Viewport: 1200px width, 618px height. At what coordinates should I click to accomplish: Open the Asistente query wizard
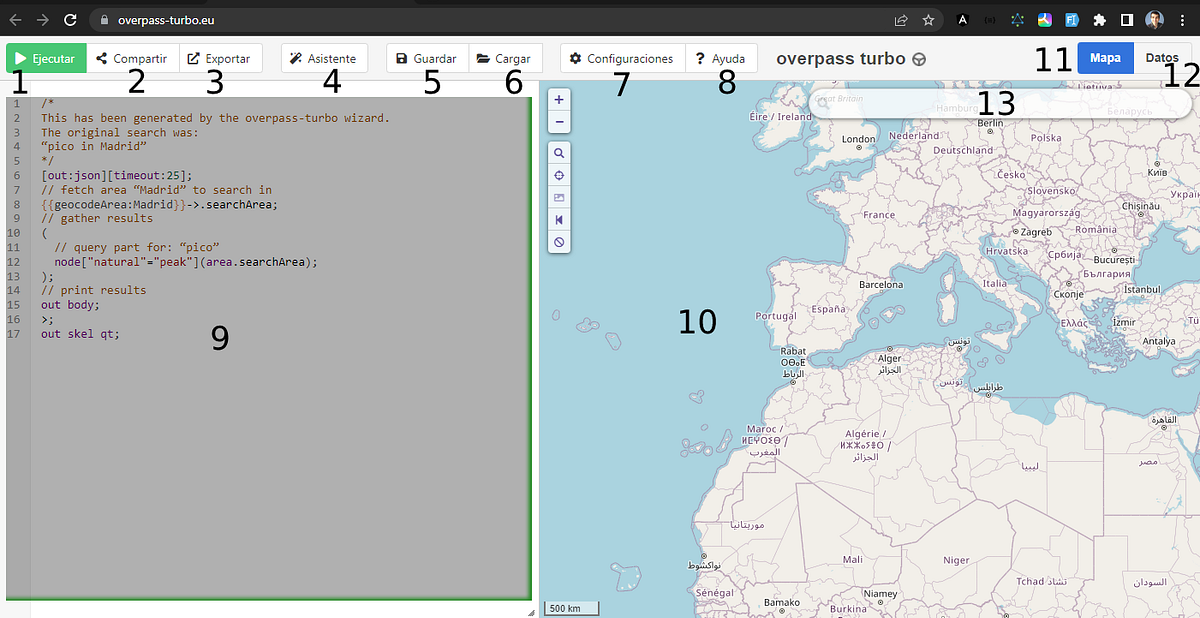[324, 58]
